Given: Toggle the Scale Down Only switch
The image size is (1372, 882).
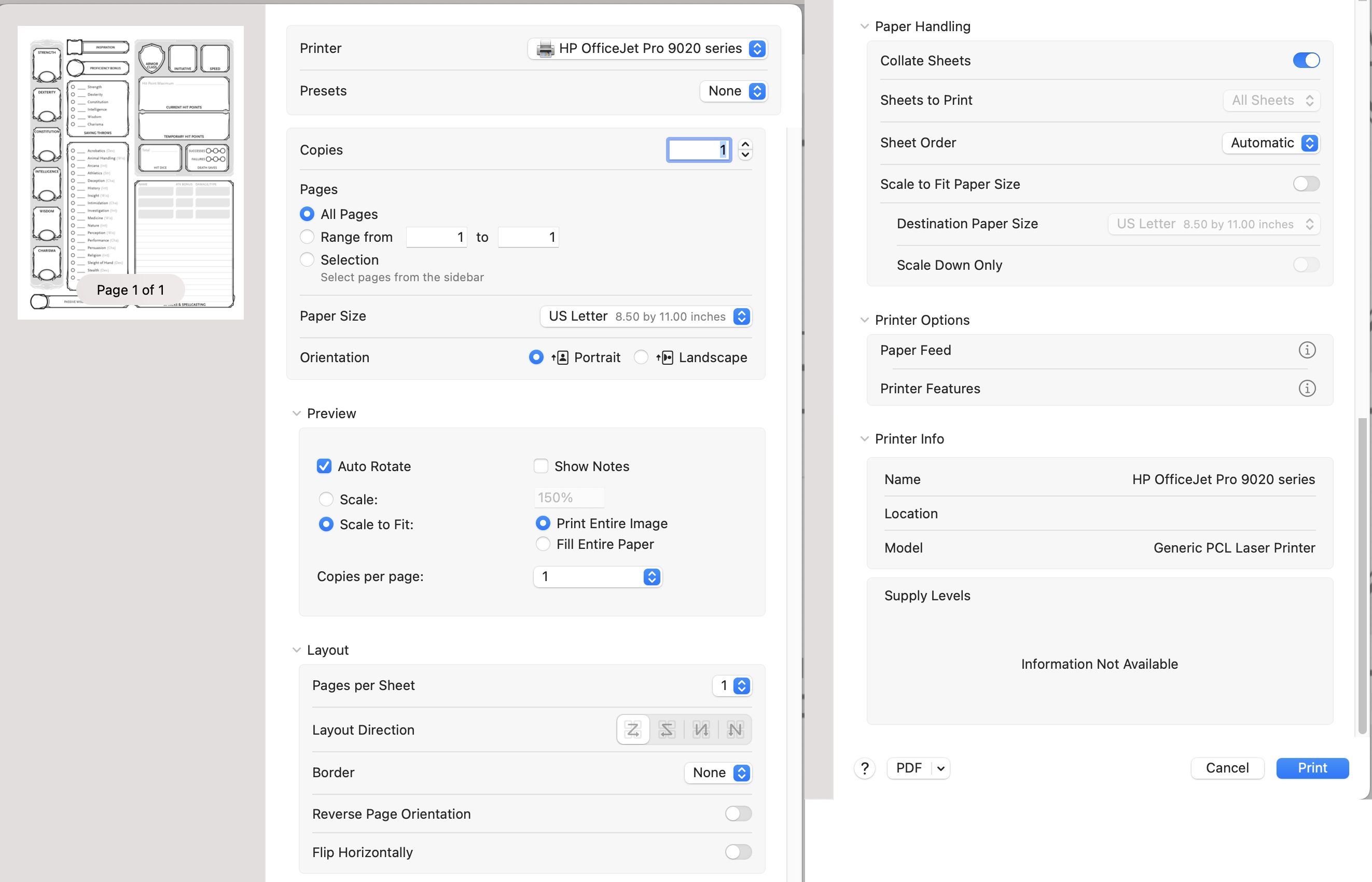Looking at the screenshot, I should [x=1306, y=265].
